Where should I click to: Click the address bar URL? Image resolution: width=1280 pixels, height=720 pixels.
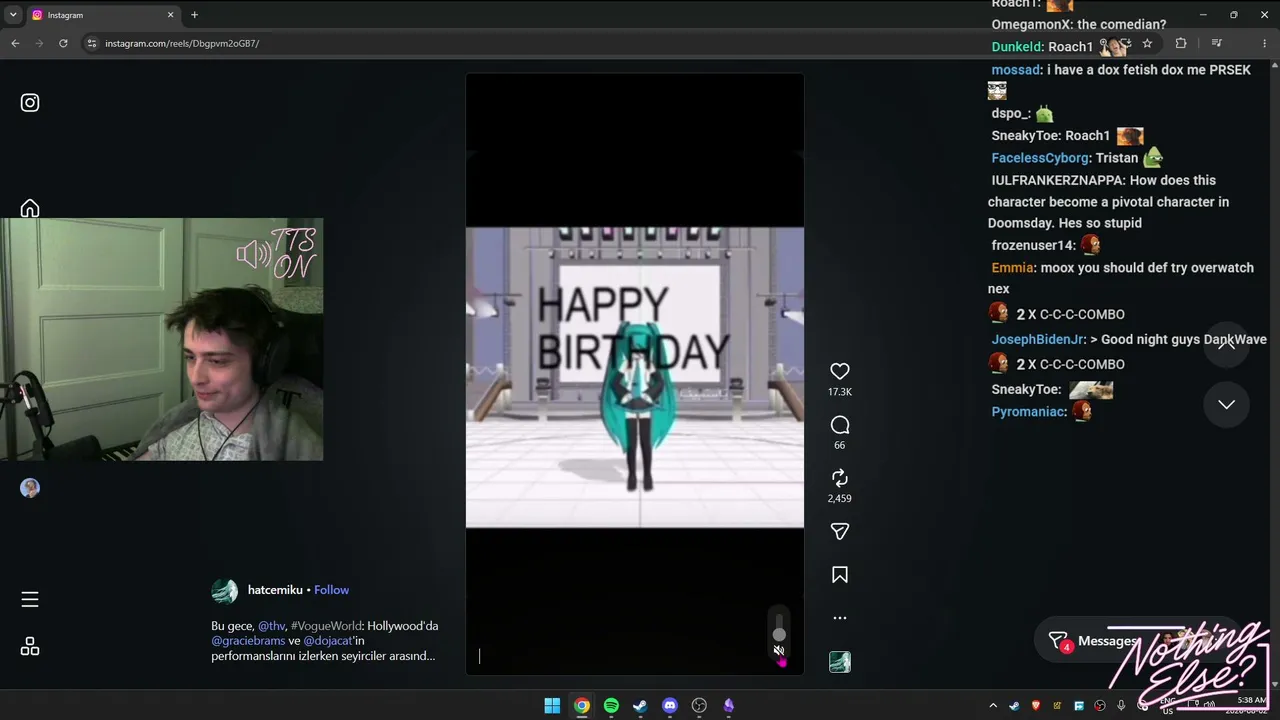pyautogui.click(x=182, y=43)
